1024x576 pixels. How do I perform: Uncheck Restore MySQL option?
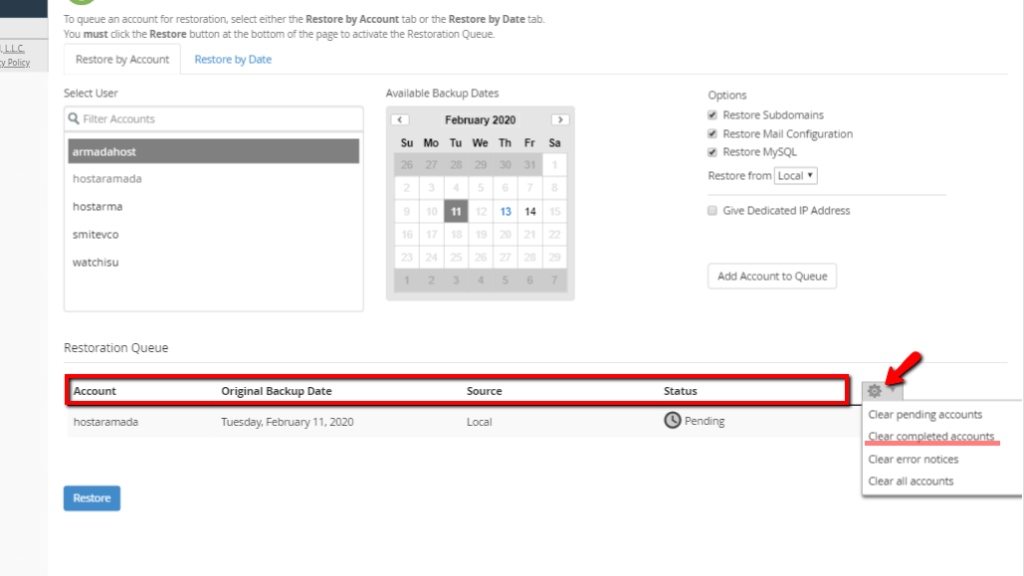point(712,152)
